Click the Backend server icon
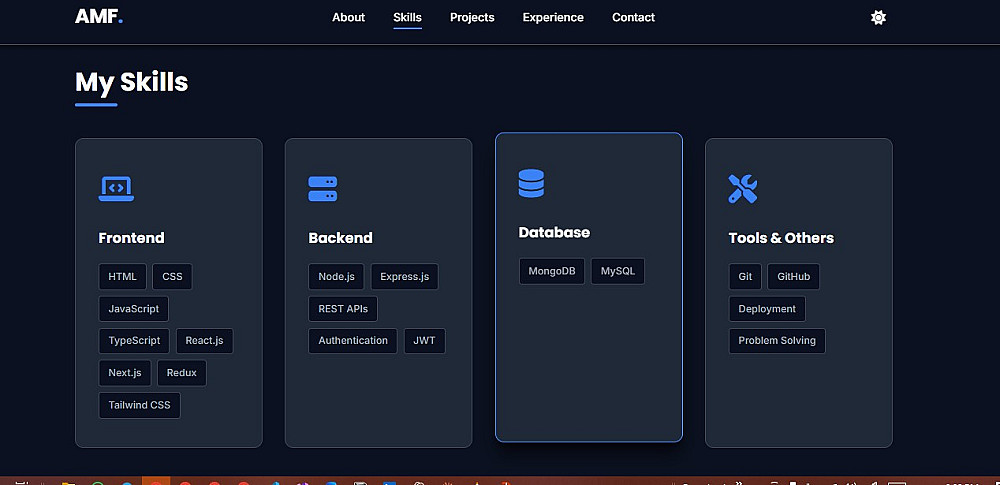1000x485 pixels. [x=323, y=189]
